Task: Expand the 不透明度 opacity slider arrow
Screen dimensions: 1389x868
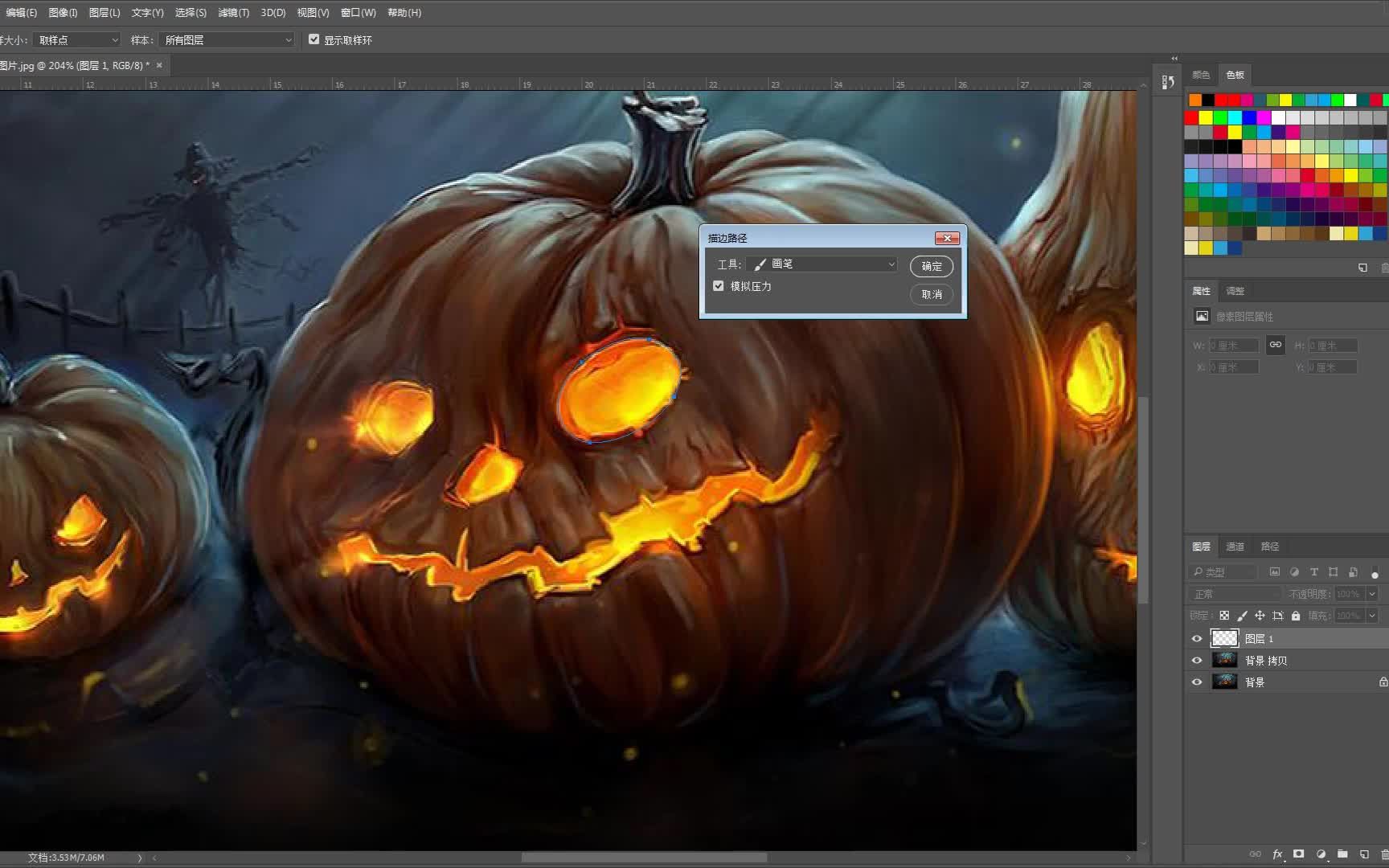Action: click(1372, 594)
